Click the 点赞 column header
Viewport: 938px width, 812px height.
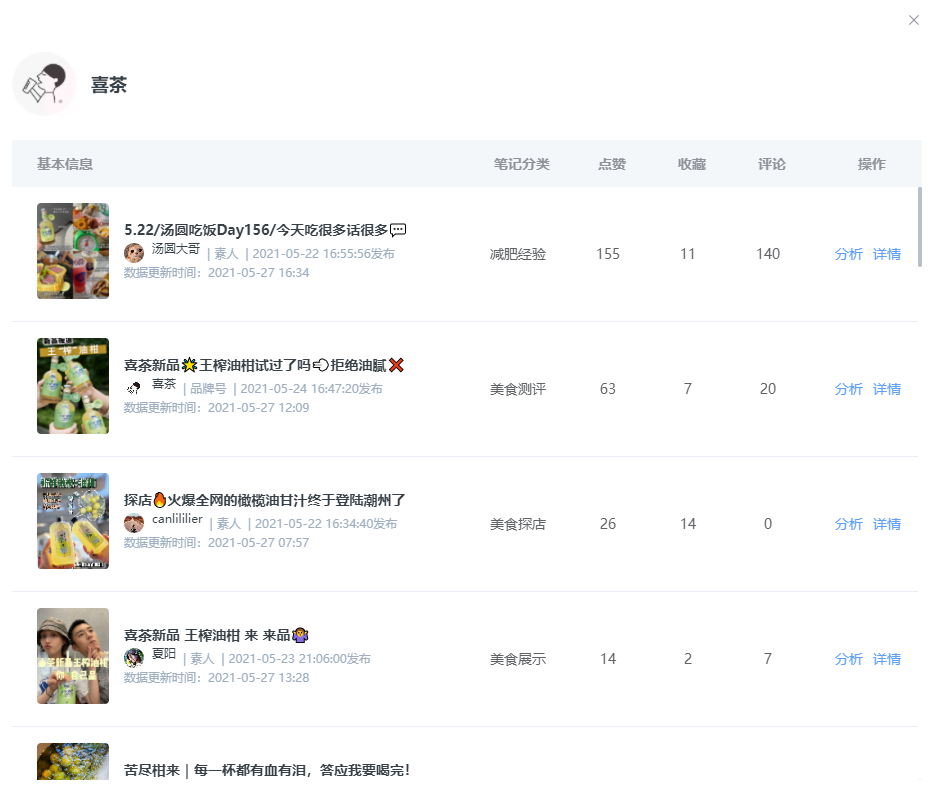click(x=612, y=164)
